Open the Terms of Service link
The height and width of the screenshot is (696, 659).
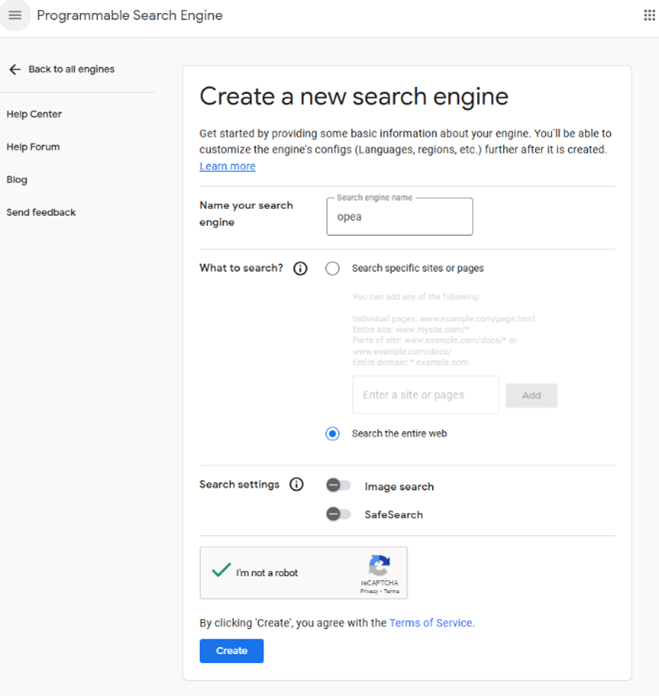tap(431, 623)
